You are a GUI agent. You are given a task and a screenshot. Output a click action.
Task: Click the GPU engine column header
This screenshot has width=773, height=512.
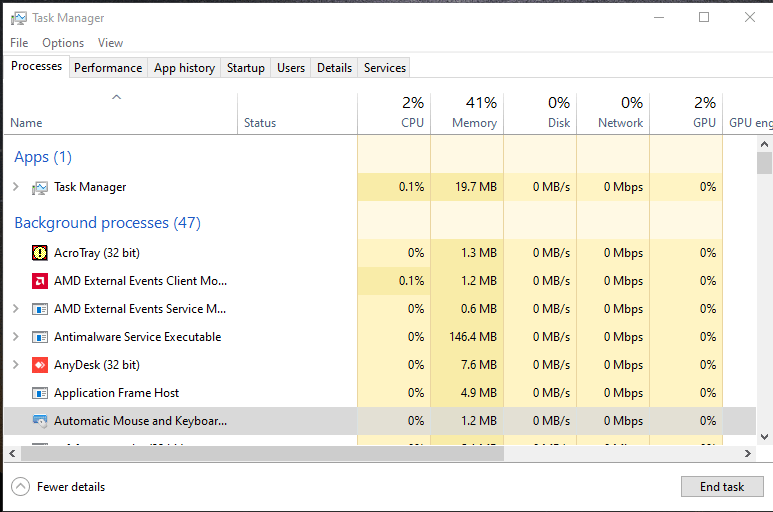click(x=748, y=114)
